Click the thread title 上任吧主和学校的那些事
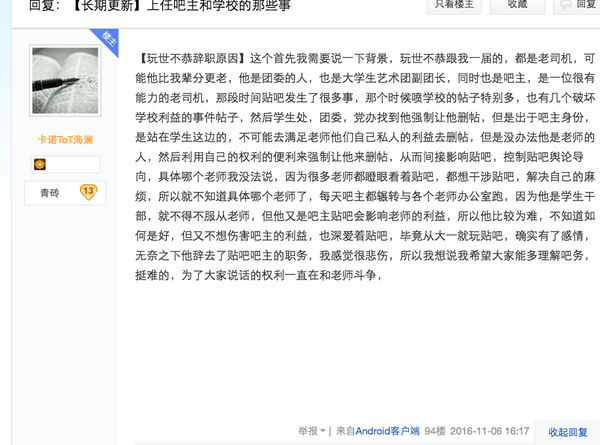Image resolution: width=600 pixels, height=445 pixels. [x=219, y=5]
